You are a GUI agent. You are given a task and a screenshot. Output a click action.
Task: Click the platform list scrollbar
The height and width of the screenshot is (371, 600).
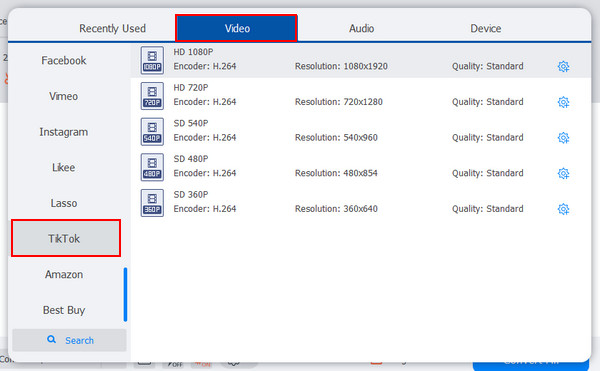tap(125, 295)
